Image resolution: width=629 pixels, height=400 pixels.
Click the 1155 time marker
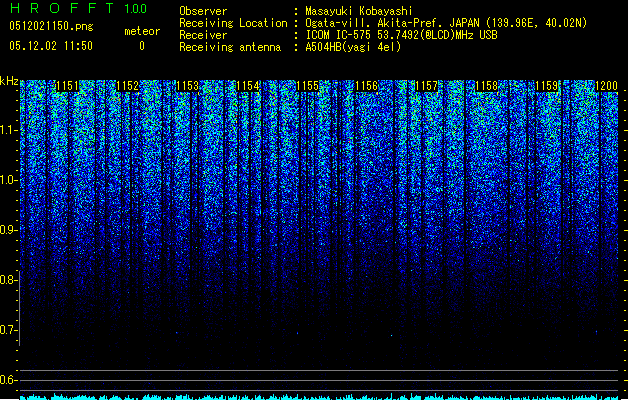click(307, 86)
